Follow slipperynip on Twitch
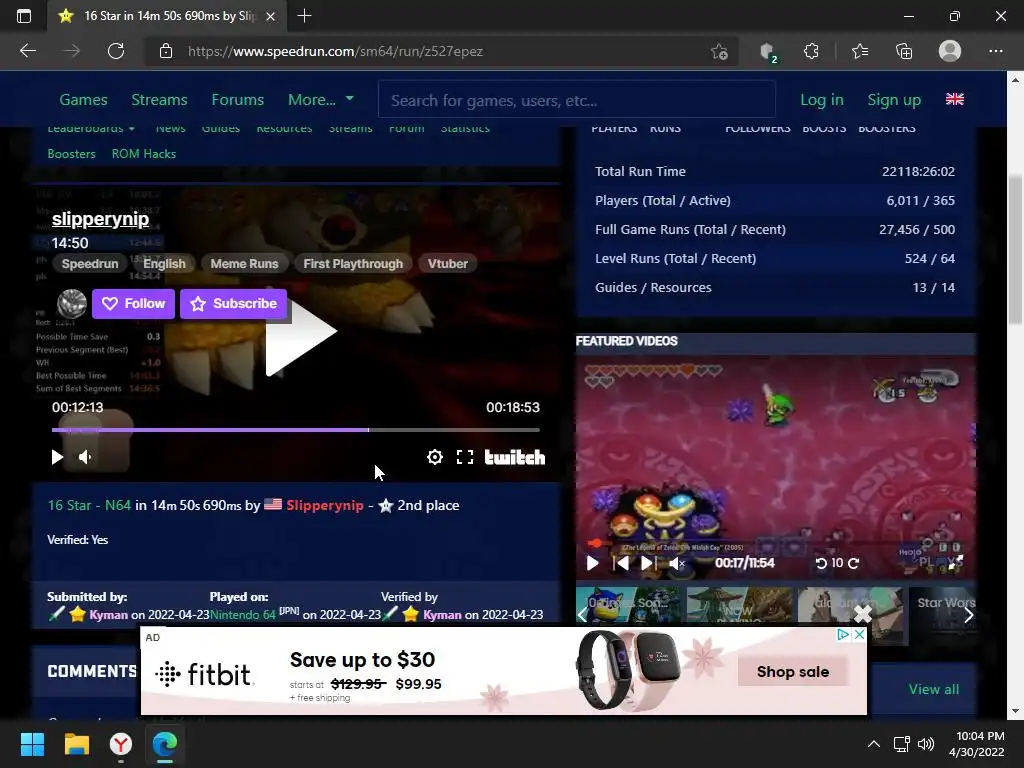Viewport: 1024px width, 768px height. click(x=133, y=304)
